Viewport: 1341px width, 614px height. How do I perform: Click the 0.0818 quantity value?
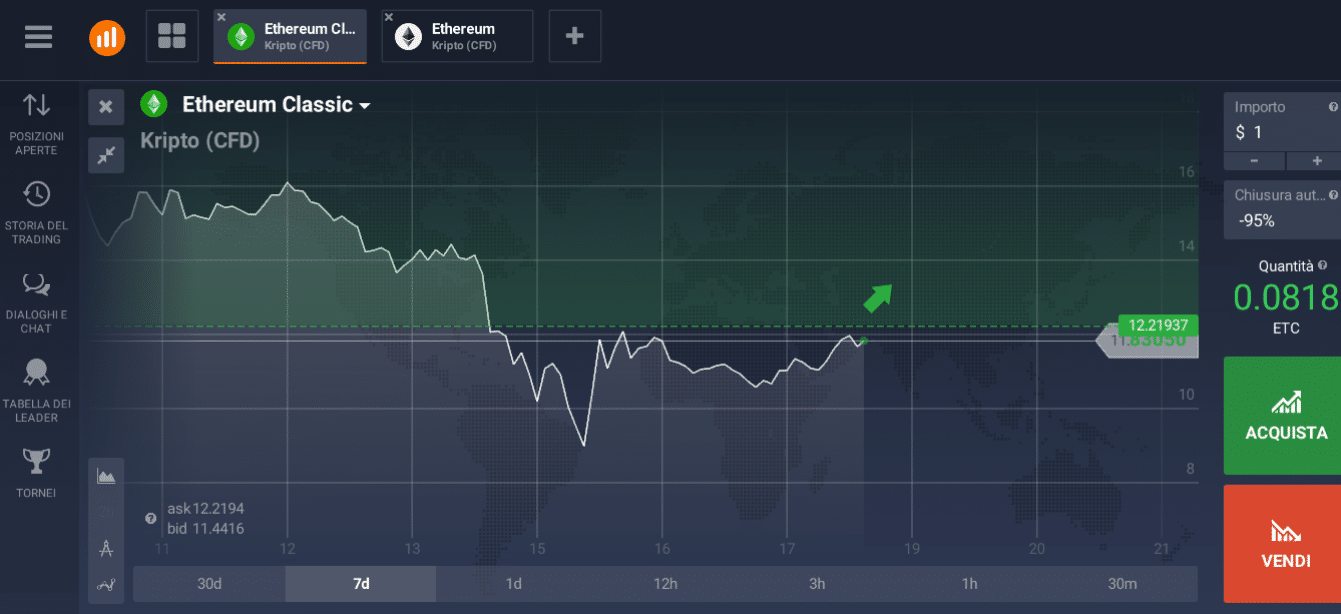tap(1286, 297)
